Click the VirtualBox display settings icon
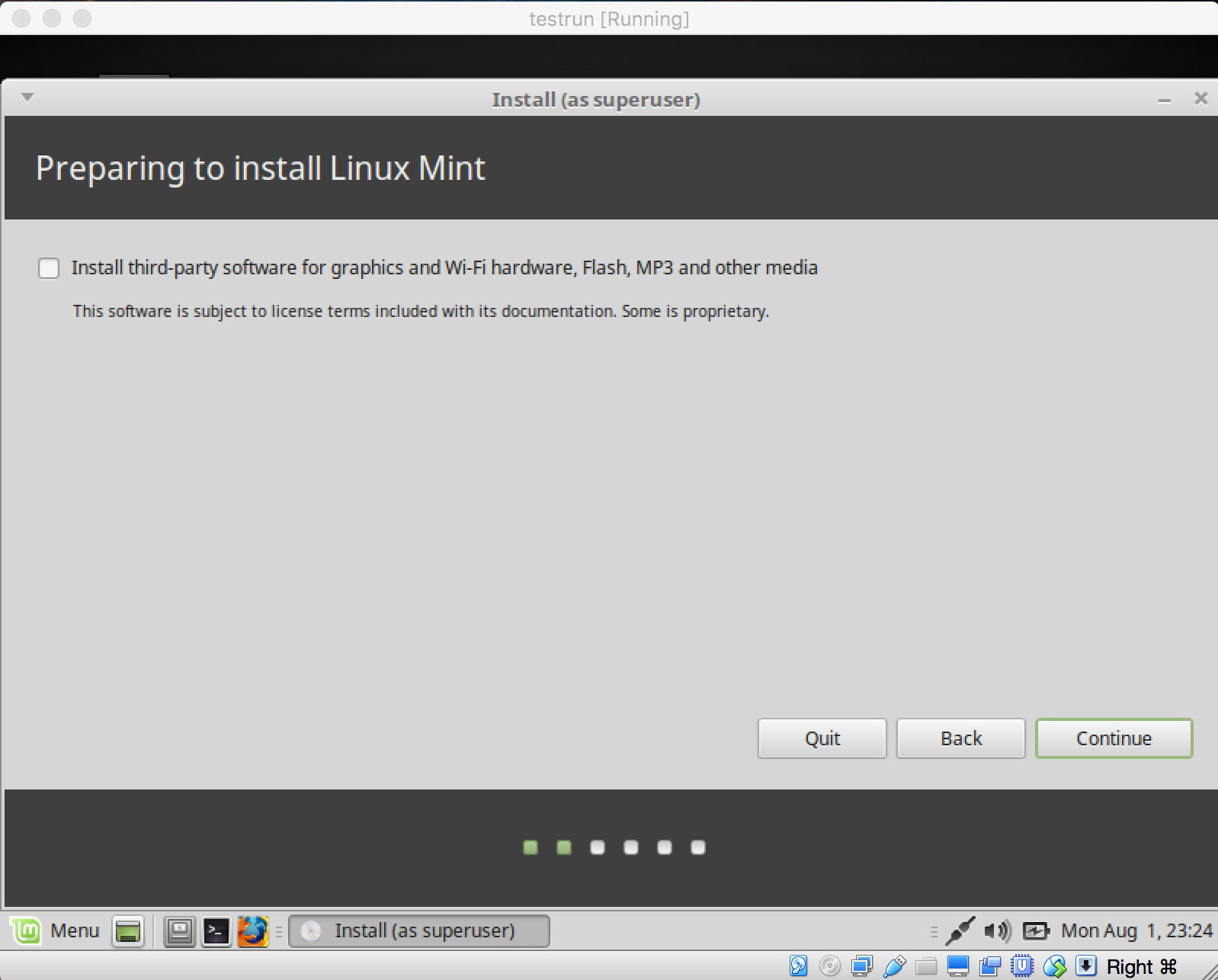Image resolution: width=1218 pixels, height=980 pixels. pyautogui.click(x=958, y=966)
